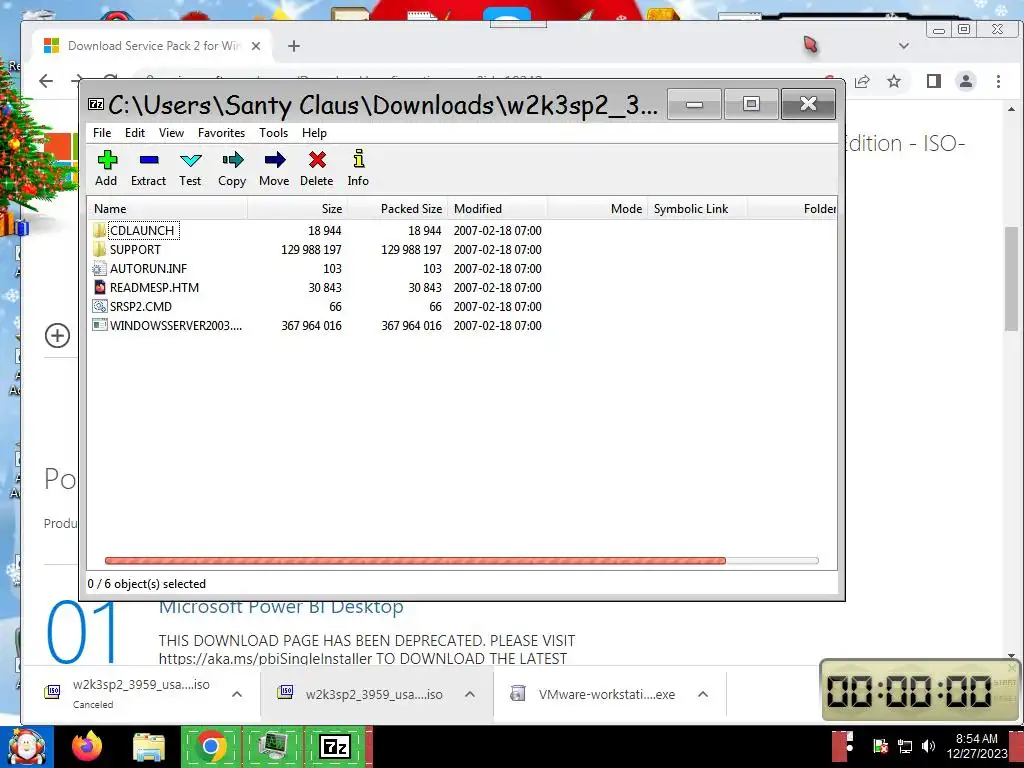Open the computer monitor app in taskbar
This screenshot has width=1024, height=768.
click(x=272, y=746)
